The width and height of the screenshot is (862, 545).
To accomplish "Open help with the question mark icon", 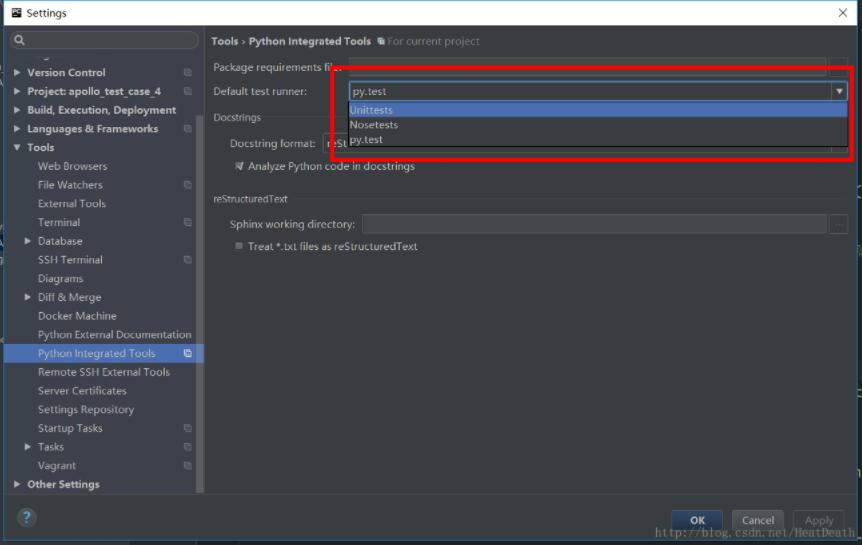I will tap(26, 518).
